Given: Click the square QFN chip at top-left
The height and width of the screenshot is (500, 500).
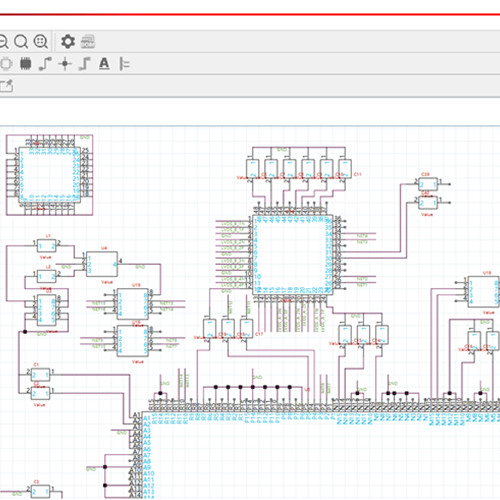Looking at the screenshot, I should 50,175.
